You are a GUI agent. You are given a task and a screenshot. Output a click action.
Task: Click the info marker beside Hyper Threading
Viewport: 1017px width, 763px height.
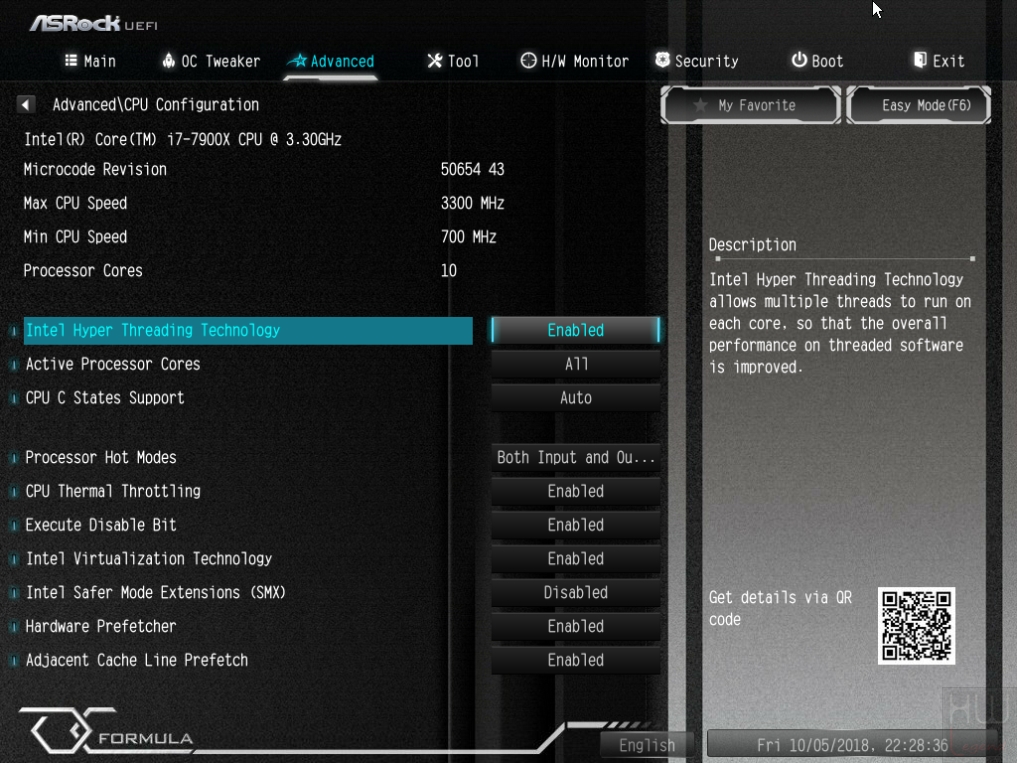click(x=13, y=331)
